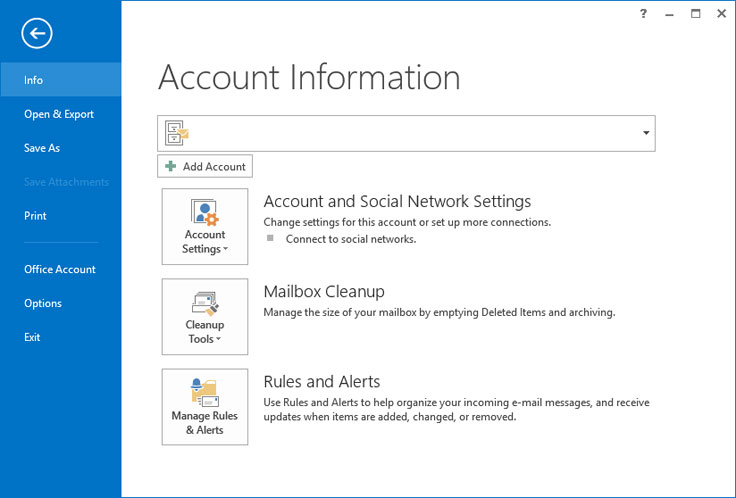
Task: Click the Mailbox Cleanup heading
Action: (324, 291)
